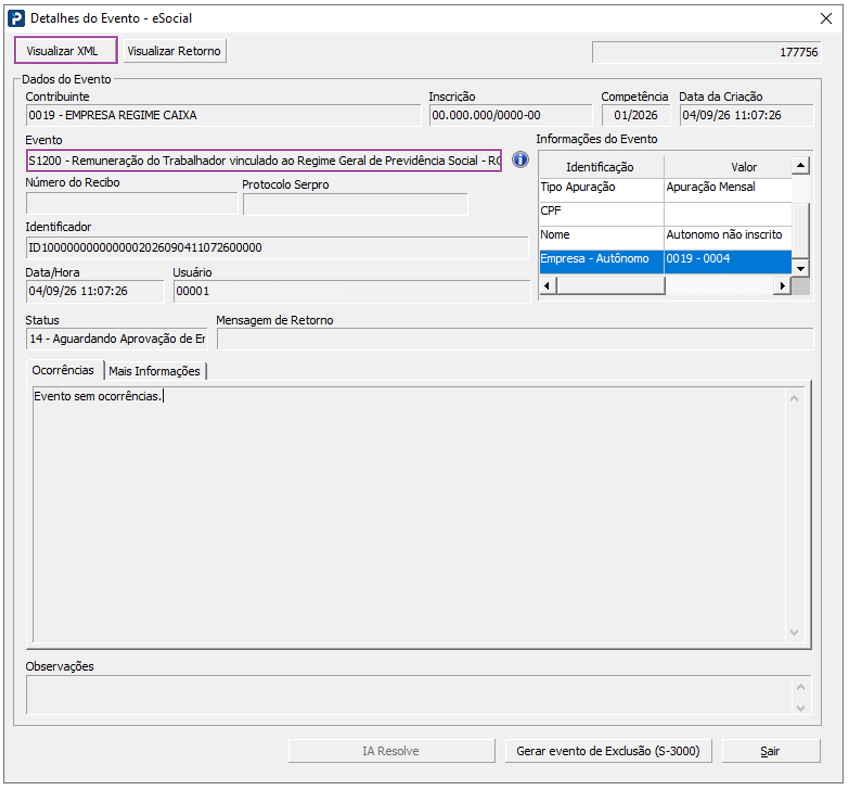Click the Sair button
This screenshot has width=849, height=787.
[x=770, y=751]
